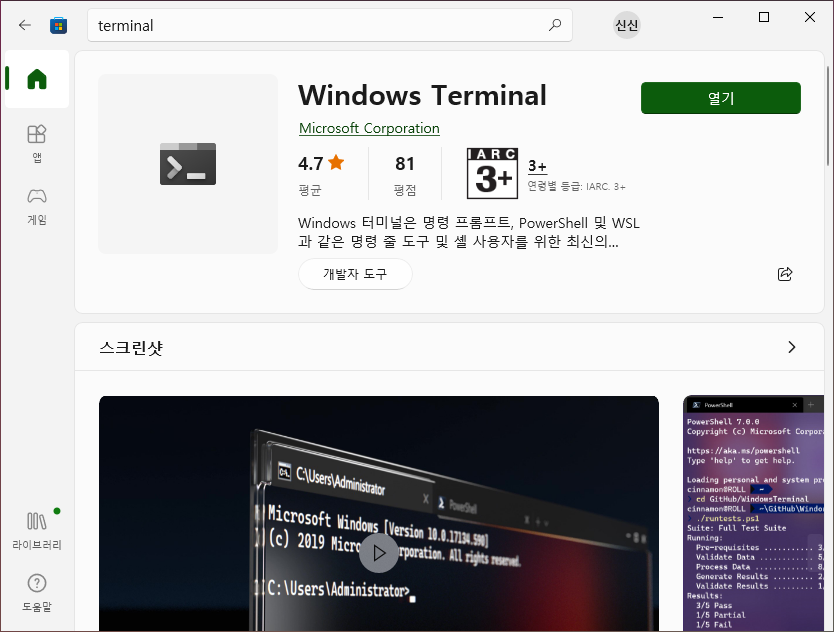Play the Windows Terminal trailer video
834x632 pixels.
point(379,553)
